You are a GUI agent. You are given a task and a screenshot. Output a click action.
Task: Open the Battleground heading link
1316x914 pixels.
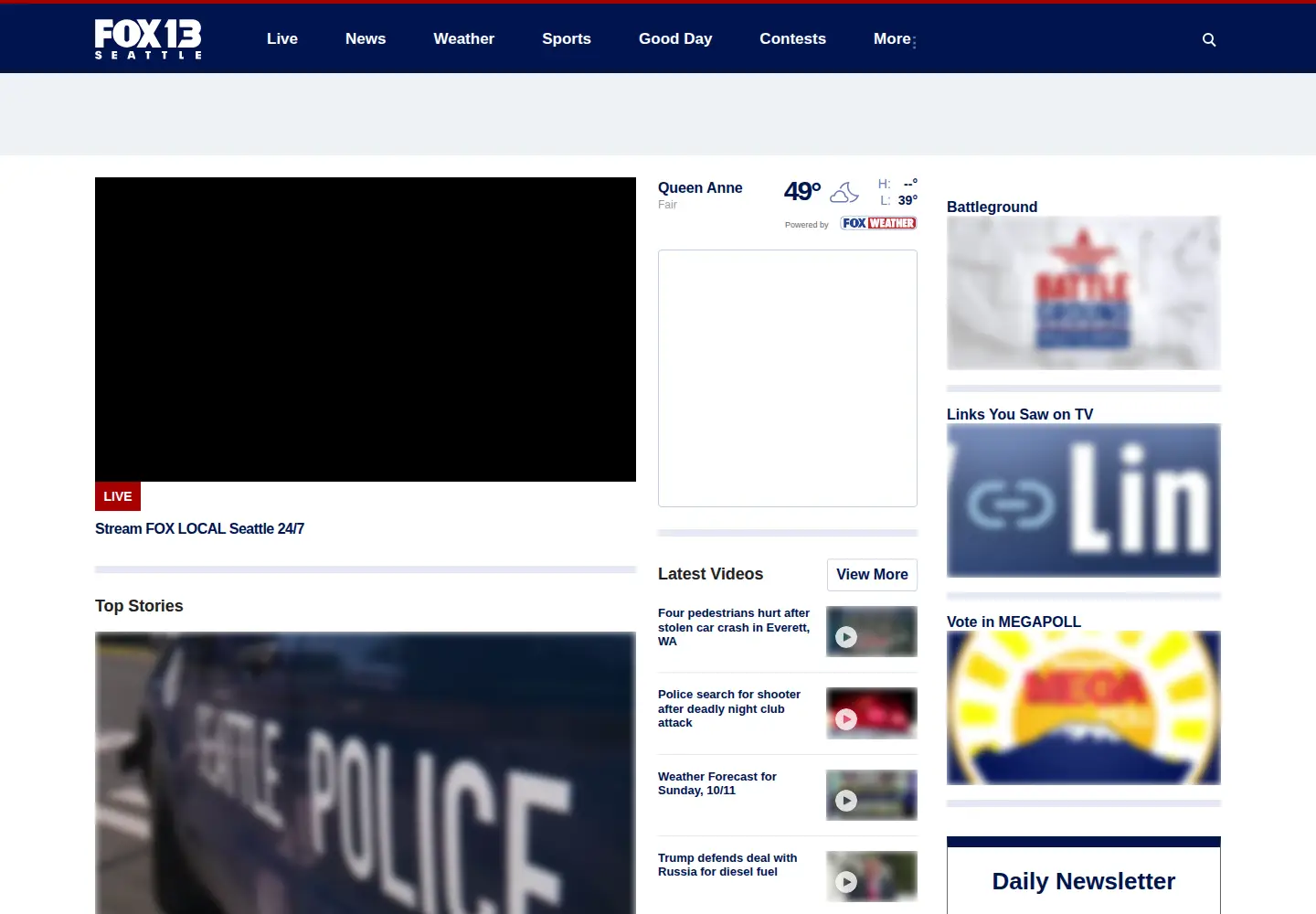(x=992, y=207)
